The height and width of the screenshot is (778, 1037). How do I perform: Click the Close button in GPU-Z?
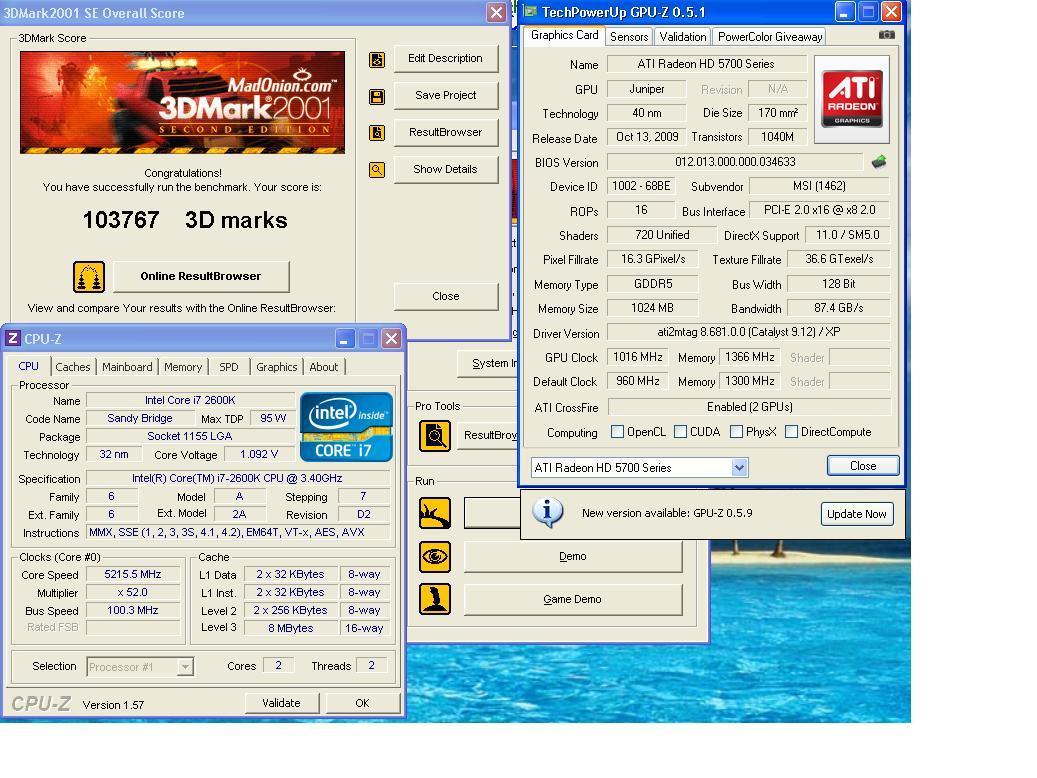point(863,466)
